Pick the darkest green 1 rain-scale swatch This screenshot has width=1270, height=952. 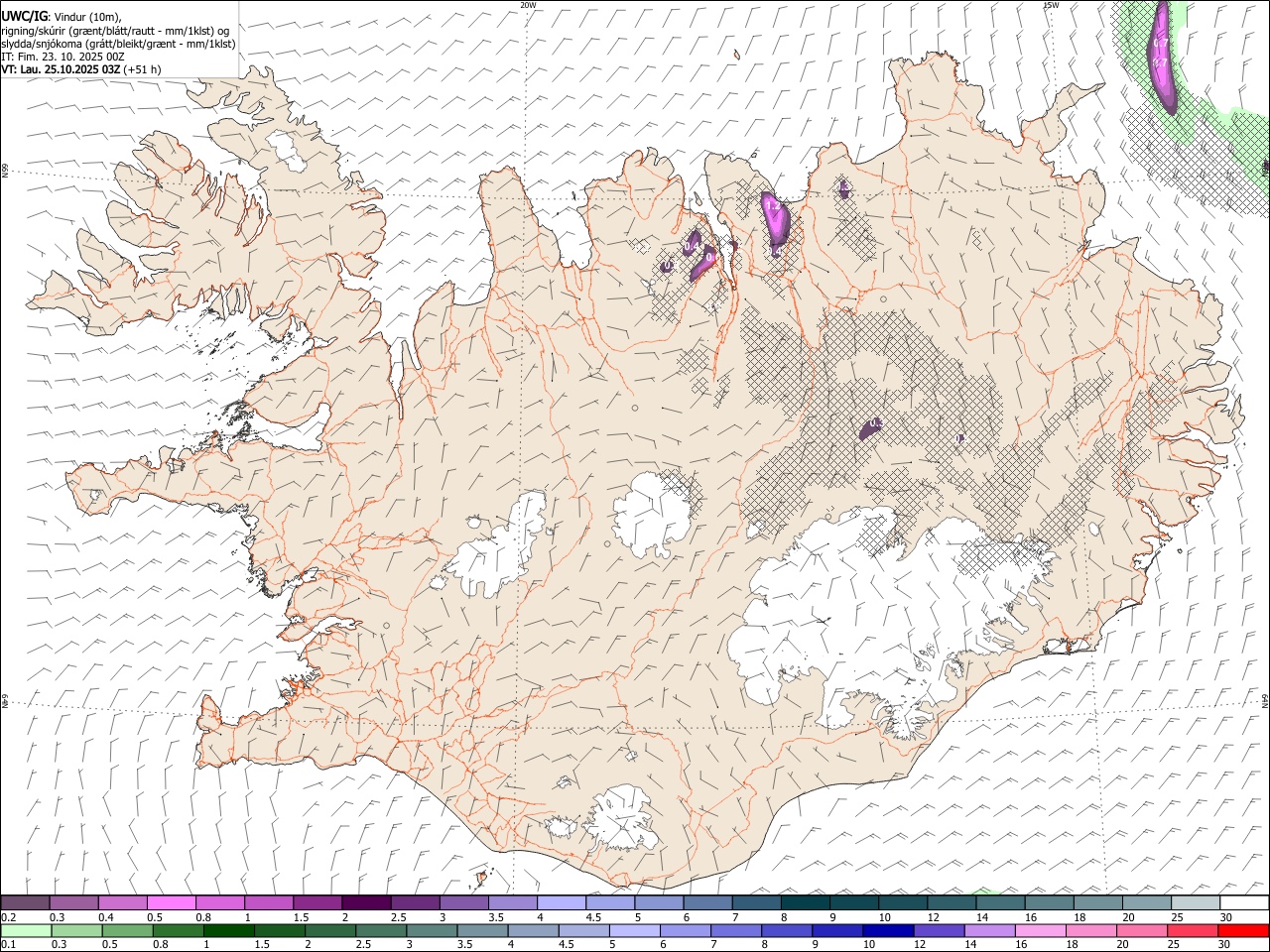[x=228, y=931]
